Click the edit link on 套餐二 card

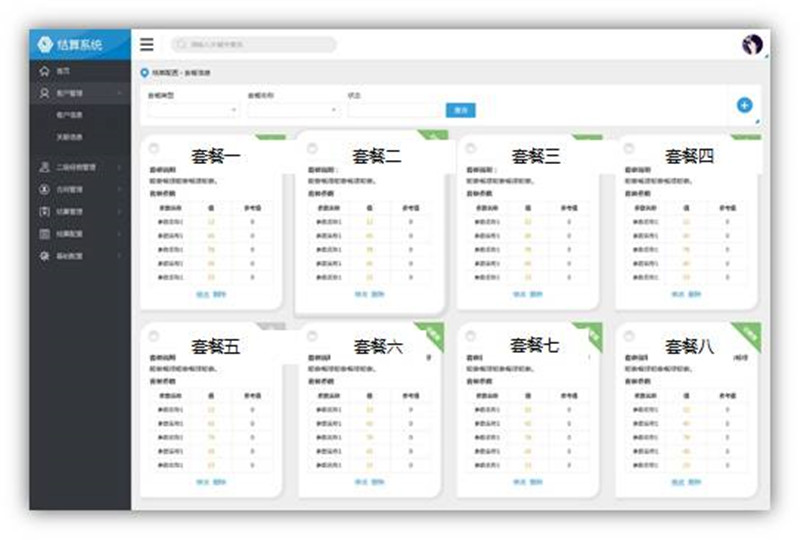point(361,294)
